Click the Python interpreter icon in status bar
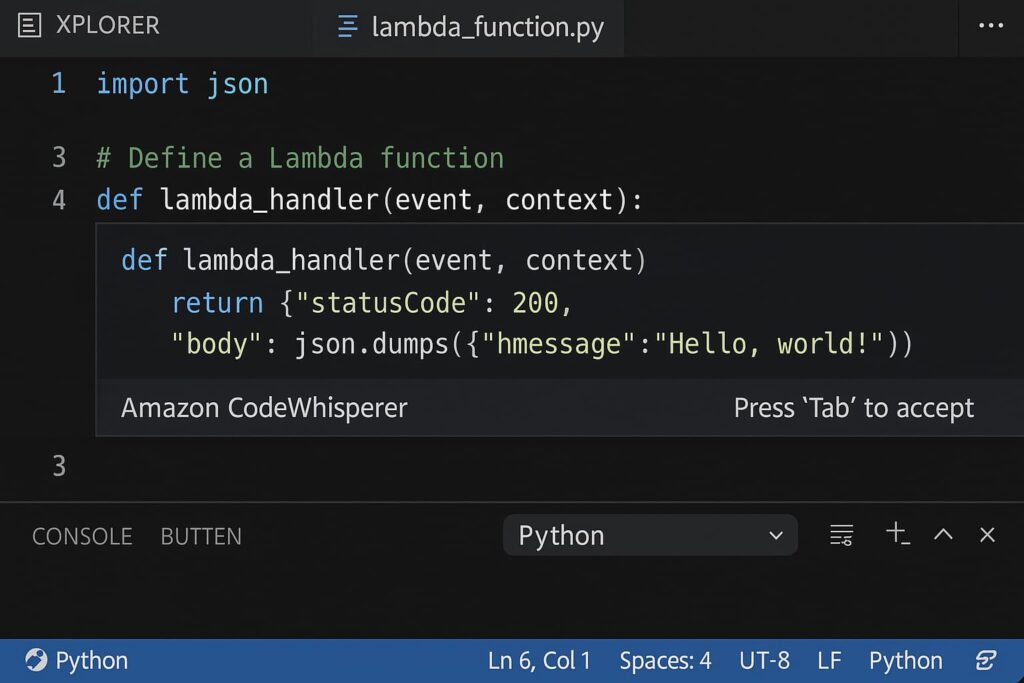This screenshot has width=1024, height=683. tap(36, 660)
